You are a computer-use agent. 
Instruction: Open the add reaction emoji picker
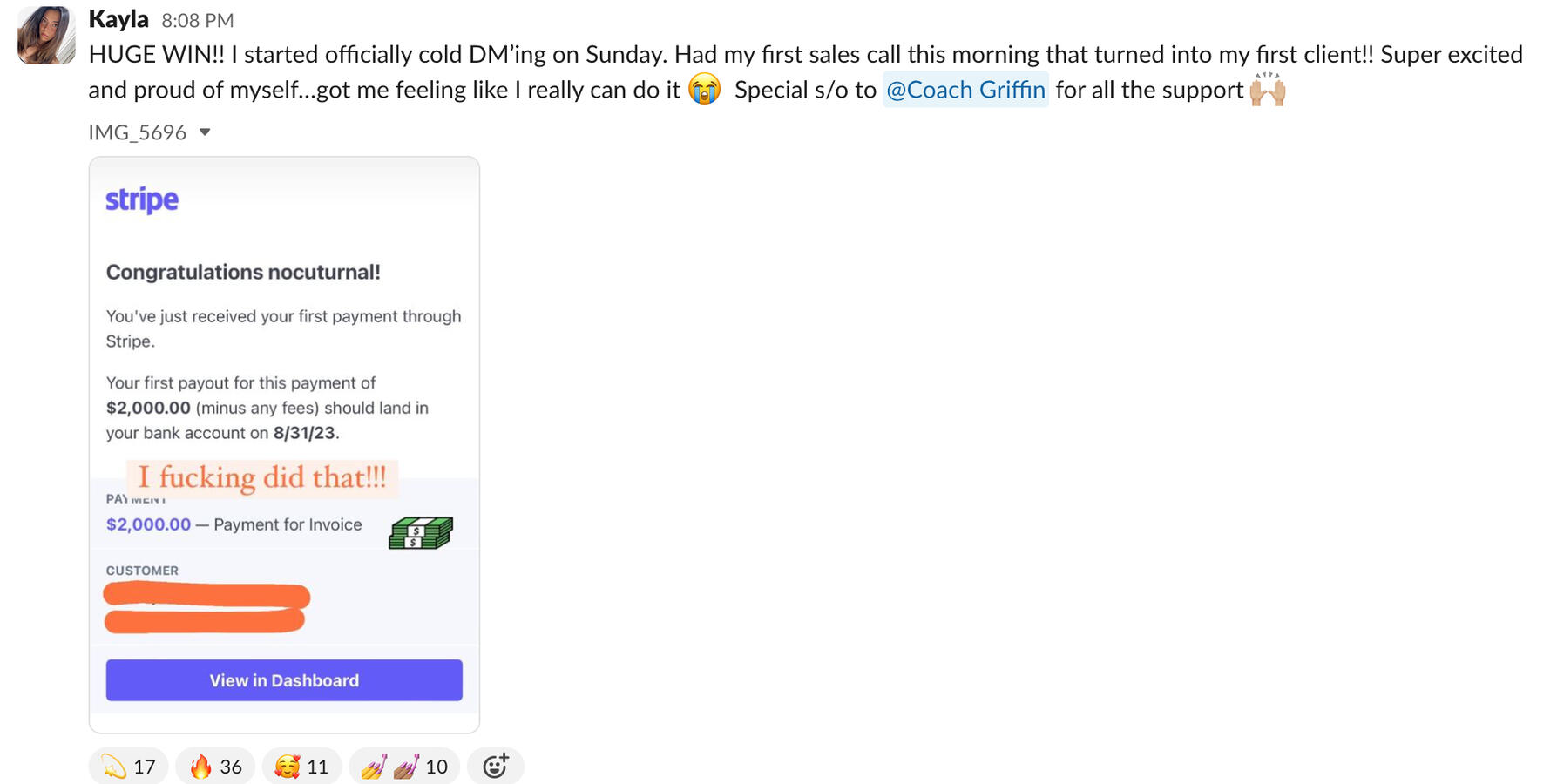click(496, 766)
